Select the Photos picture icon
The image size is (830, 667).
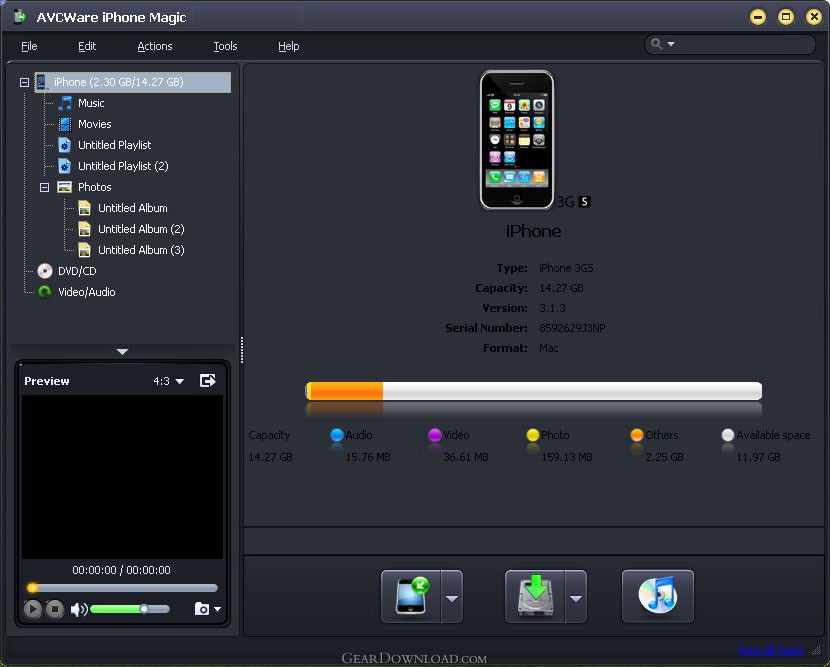click(65, 187)
